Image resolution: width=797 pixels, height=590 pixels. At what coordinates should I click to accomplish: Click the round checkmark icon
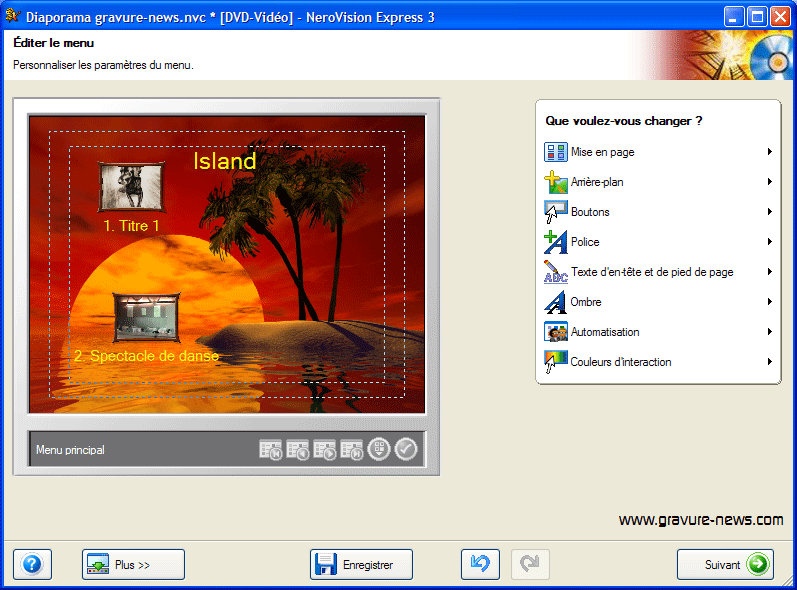coord(406,449)
